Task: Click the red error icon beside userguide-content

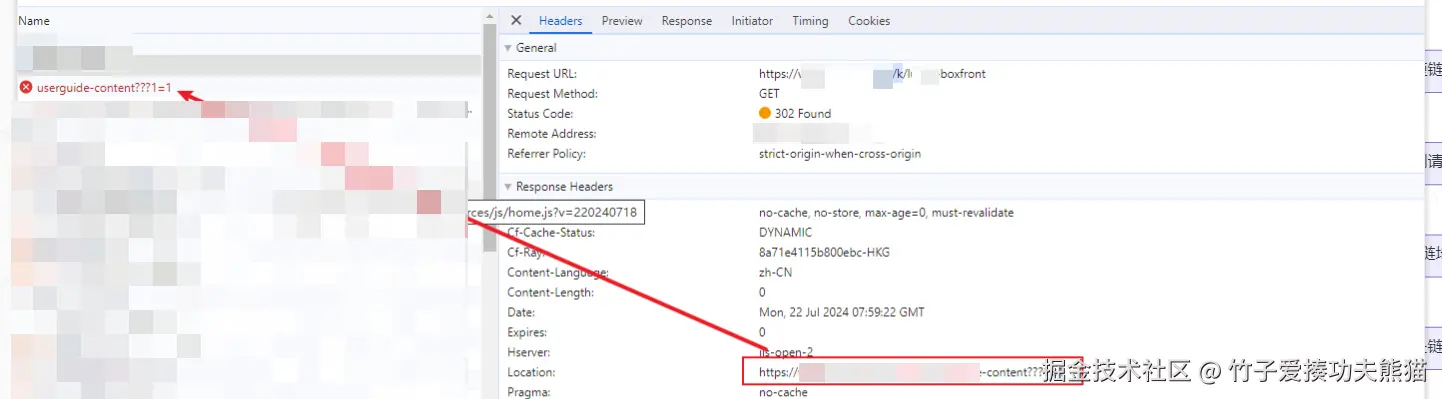Action: pos(26,88)
